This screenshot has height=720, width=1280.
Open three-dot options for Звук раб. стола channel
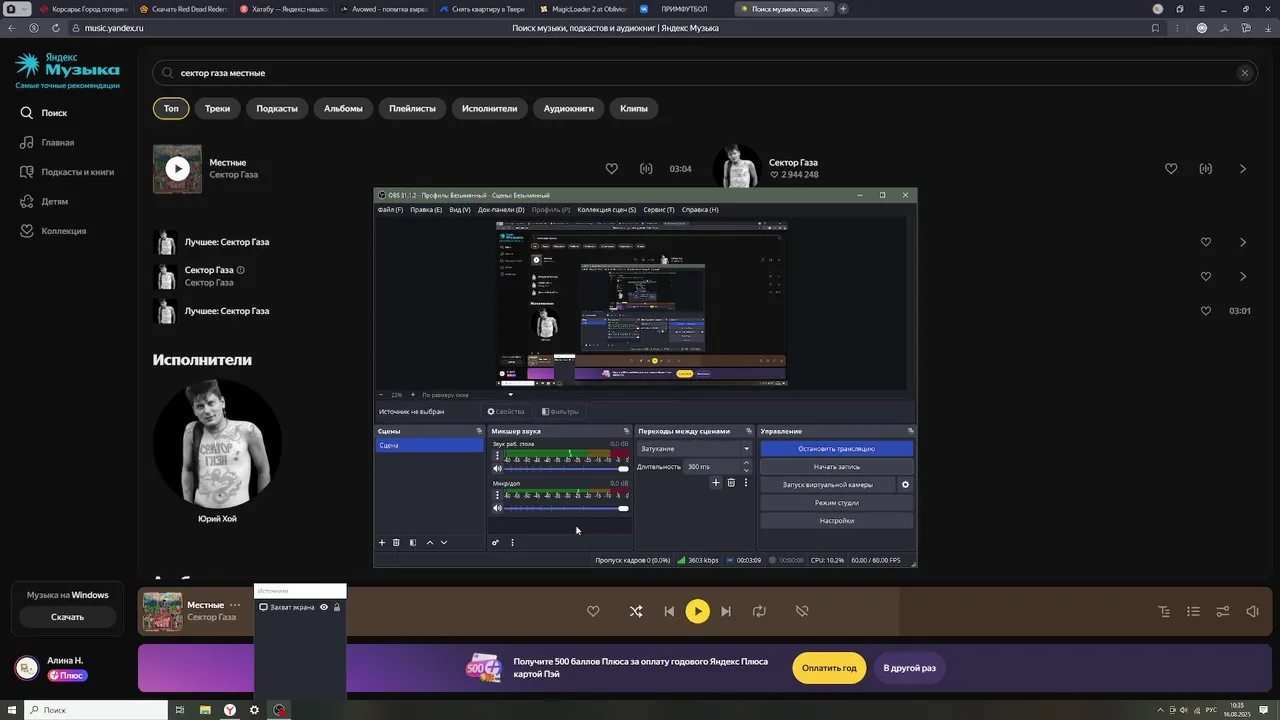pyautogui.click(x=497, y=455)
